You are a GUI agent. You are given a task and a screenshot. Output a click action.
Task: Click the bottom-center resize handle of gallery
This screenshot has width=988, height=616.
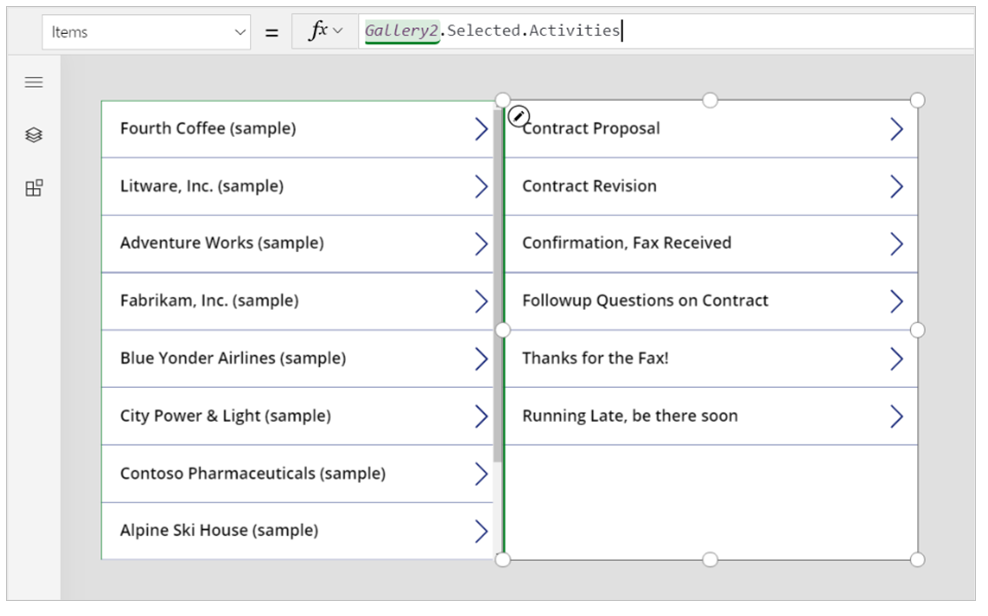tap(710, 559)
